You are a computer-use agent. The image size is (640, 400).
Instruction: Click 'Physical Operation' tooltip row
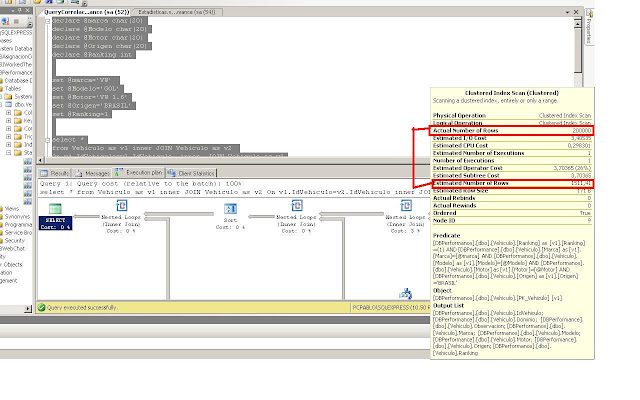coord(512,116)
